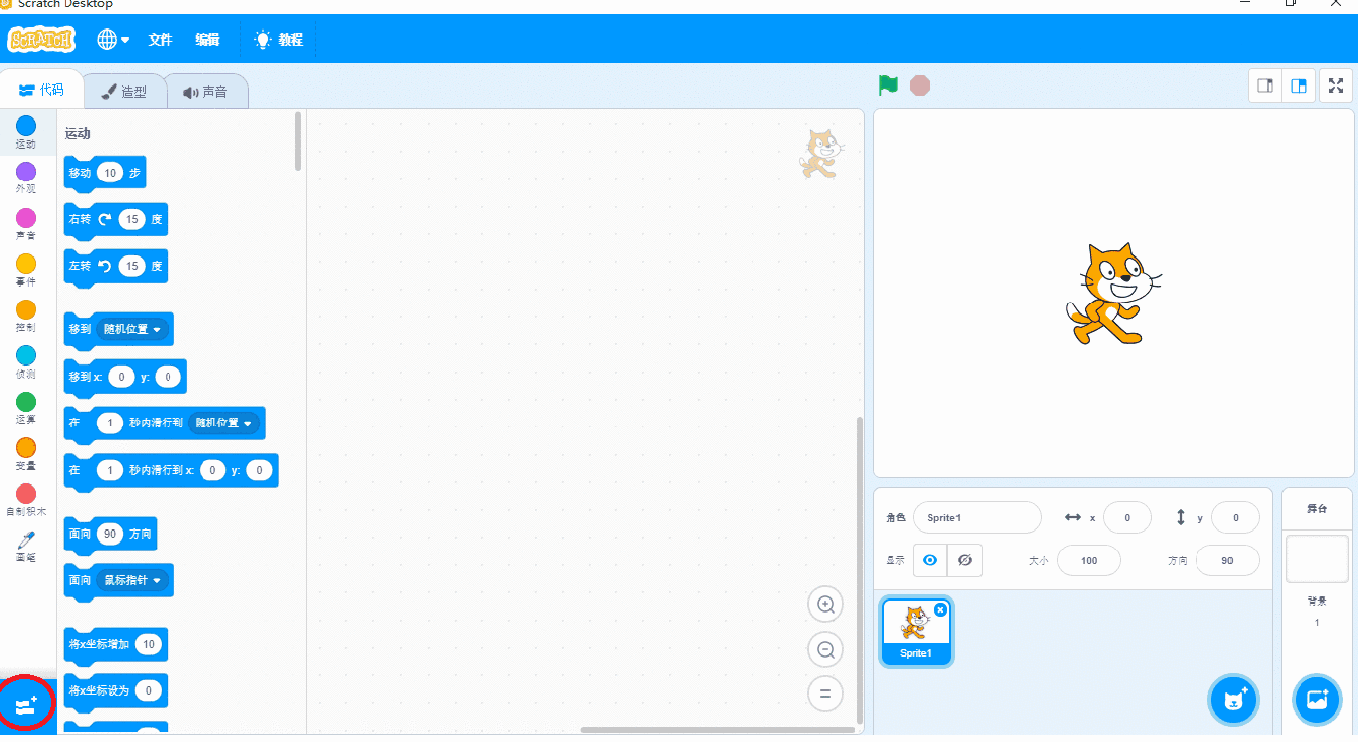This screenshot has height=742, width=1358.
Task: Select the 画笔 pen category
Action: [x=26, y=546]
